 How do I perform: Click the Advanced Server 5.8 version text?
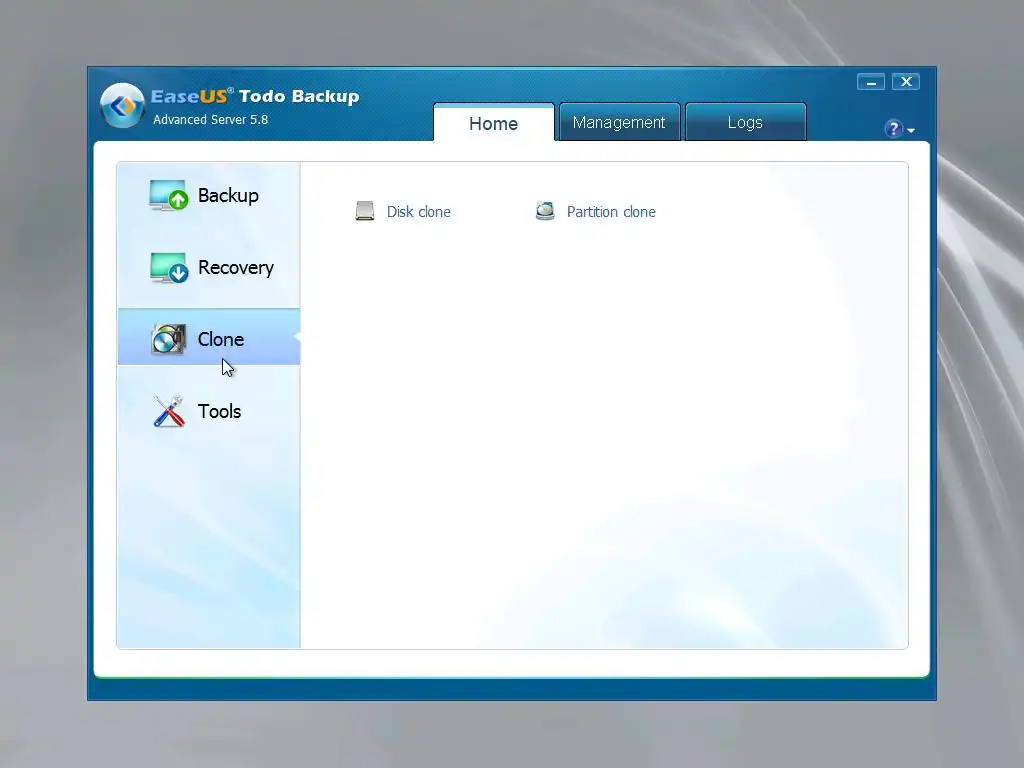point(210,120)
